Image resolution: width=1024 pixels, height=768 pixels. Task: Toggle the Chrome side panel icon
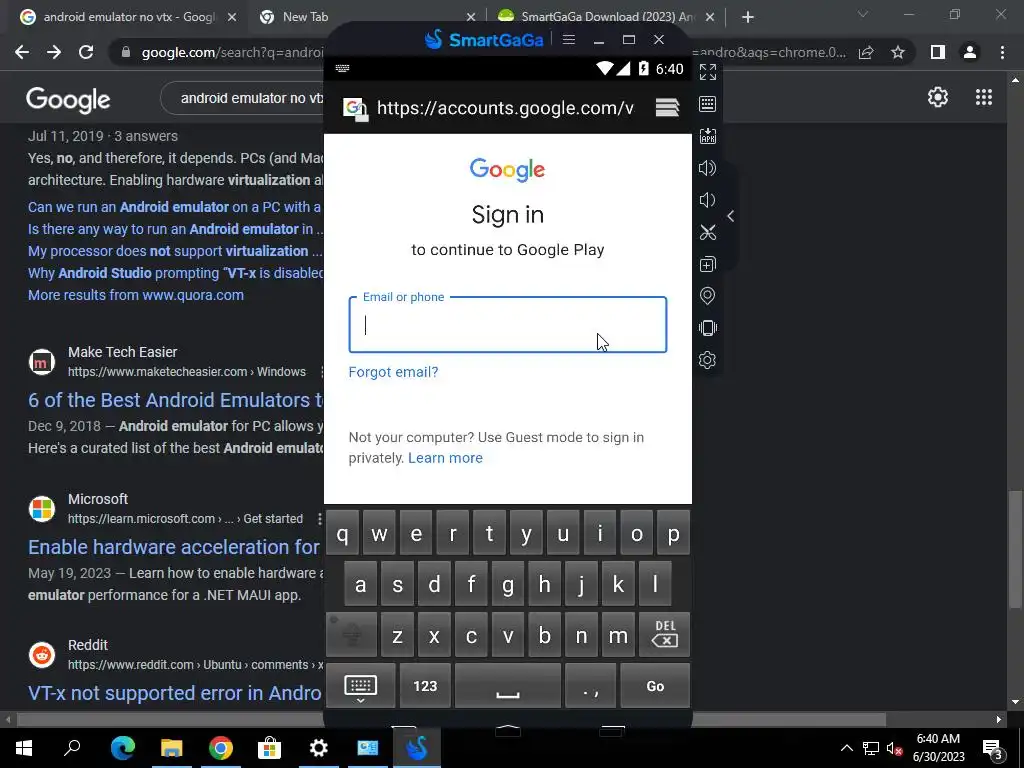(938, 52)
